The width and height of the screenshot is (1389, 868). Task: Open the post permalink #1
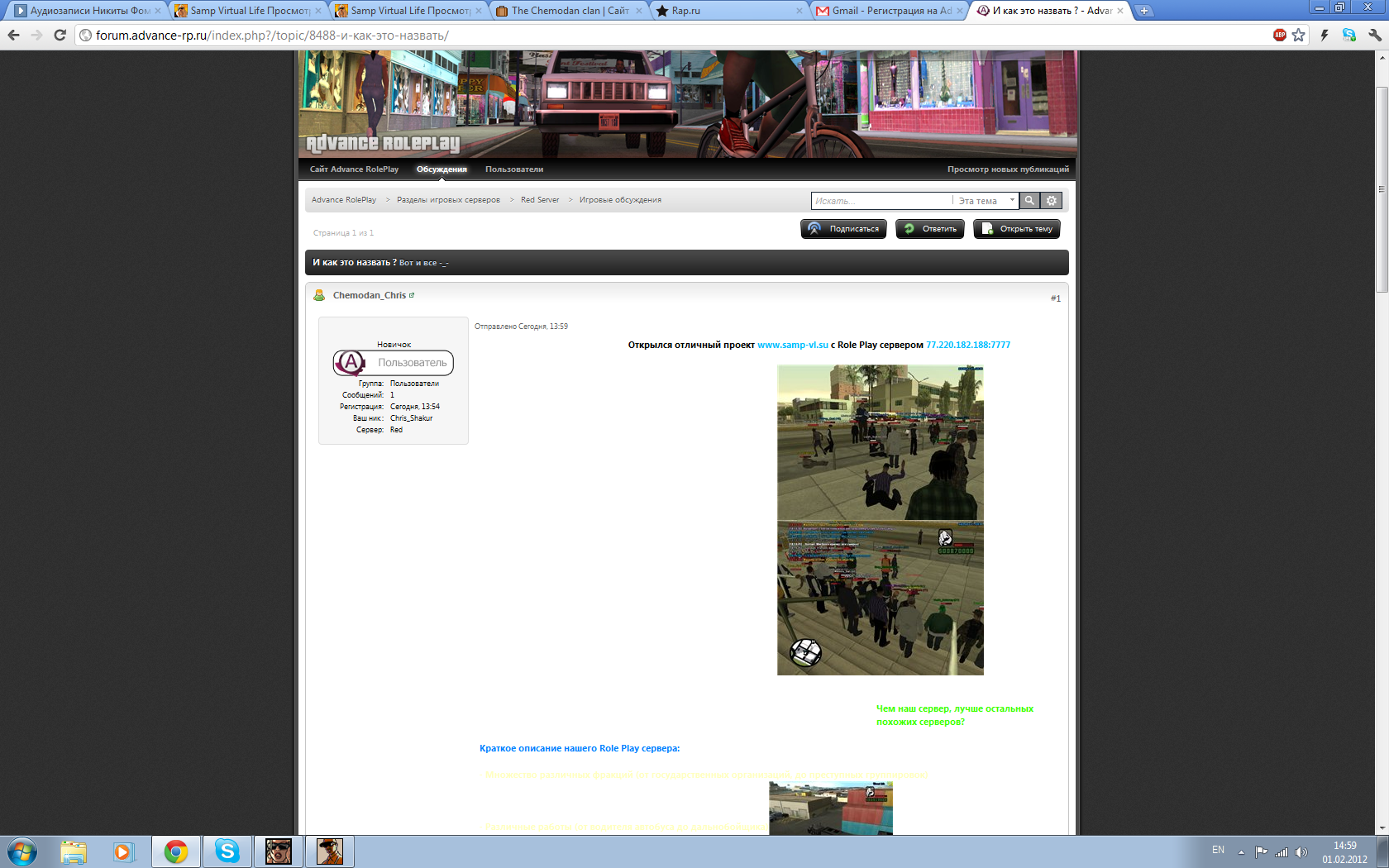click(1056, 298)
